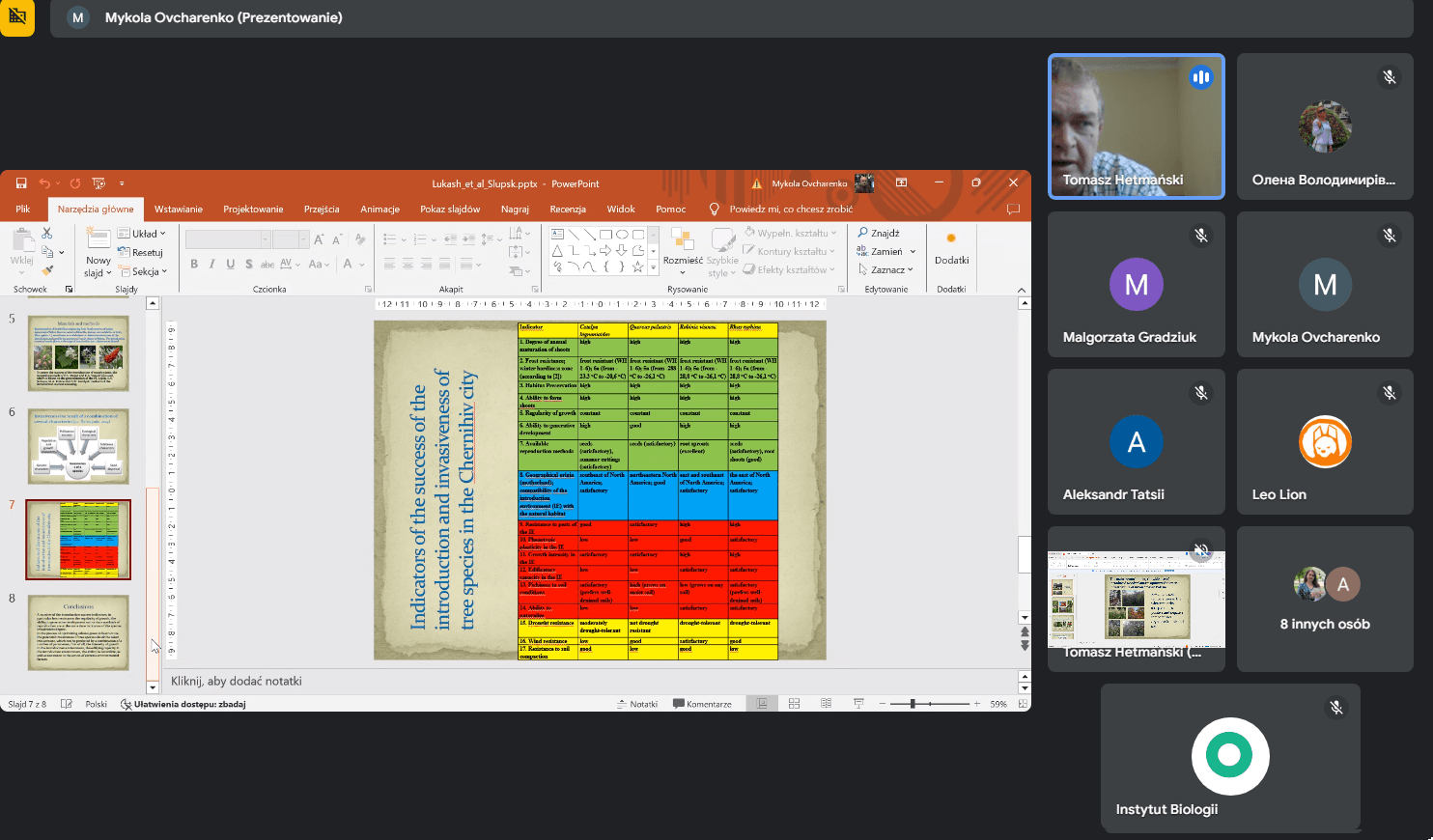Switch to the Pokaz slajdów tab
This screenshot has height=840, width=1433.
450,209
